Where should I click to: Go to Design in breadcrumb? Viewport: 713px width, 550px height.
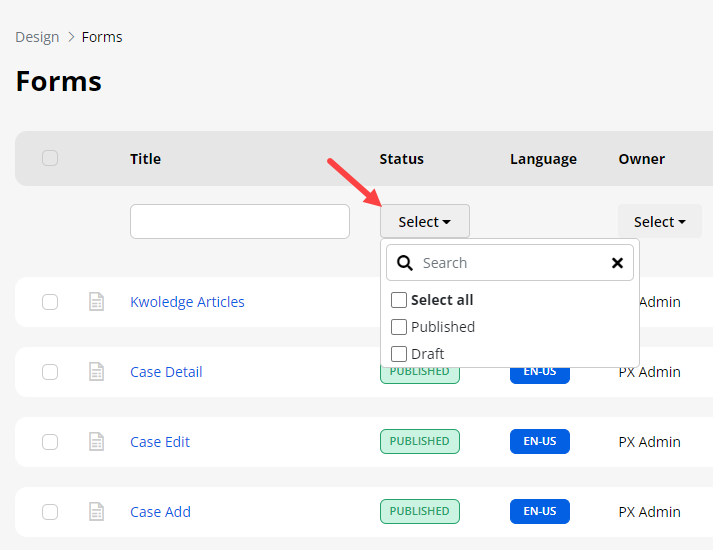[x=37, y=37]
